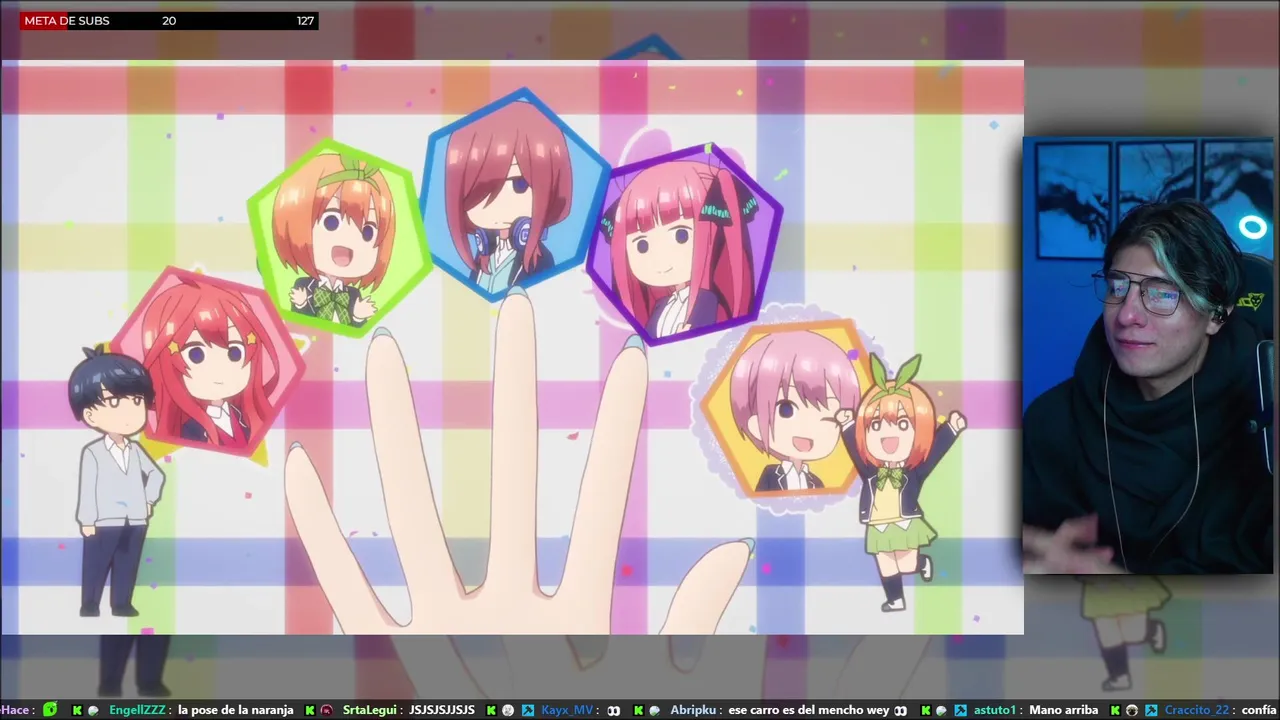Open SrtaLegui username in chat ticker
1280x720 pixels.
[x=371, y=710]
